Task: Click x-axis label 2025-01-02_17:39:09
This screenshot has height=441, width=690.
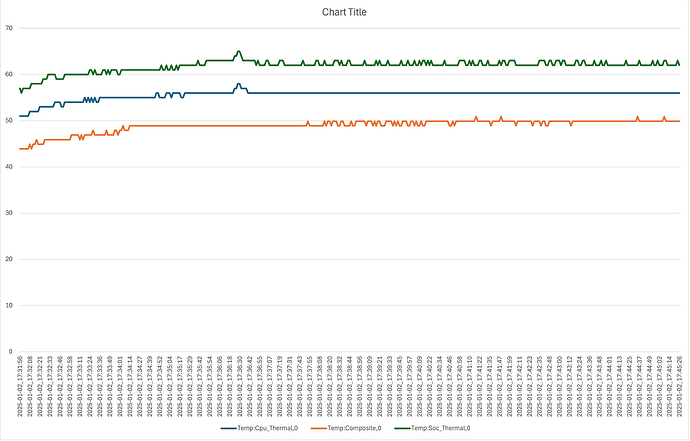Action: [370, 386]
